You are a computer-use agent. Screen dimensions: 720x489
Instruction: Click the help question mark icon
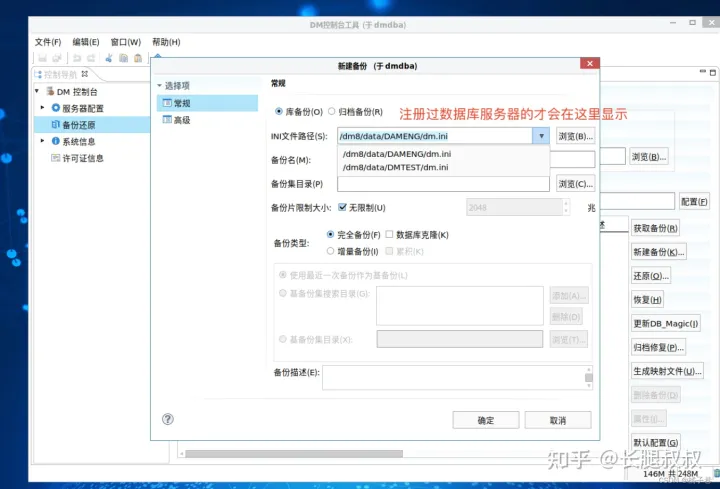pos(168,419)
